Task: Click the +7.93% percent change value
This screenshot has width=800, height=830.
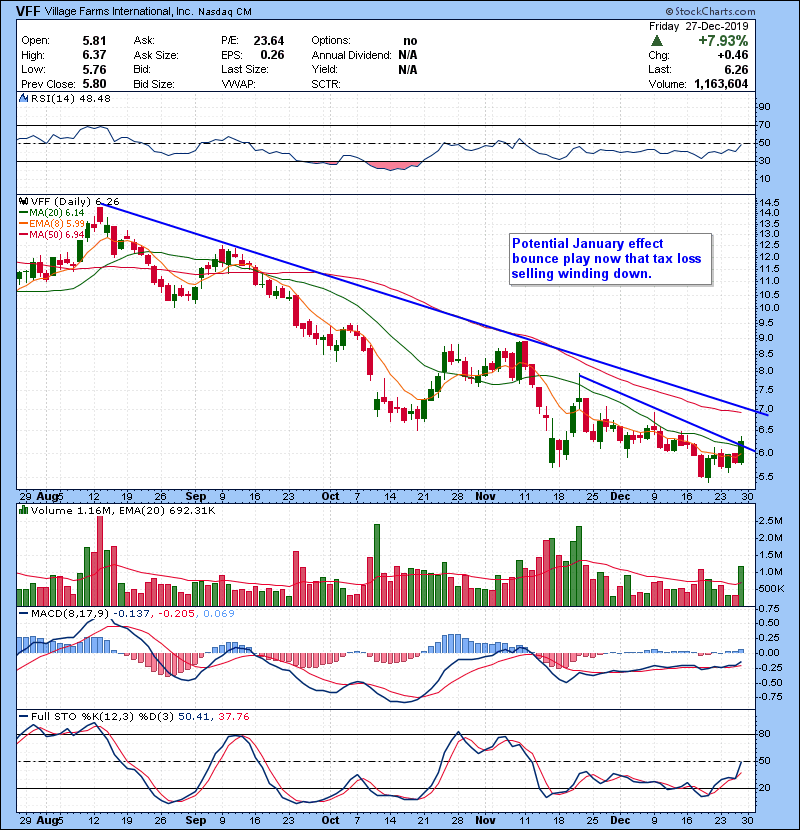Action: pos(723,41)
